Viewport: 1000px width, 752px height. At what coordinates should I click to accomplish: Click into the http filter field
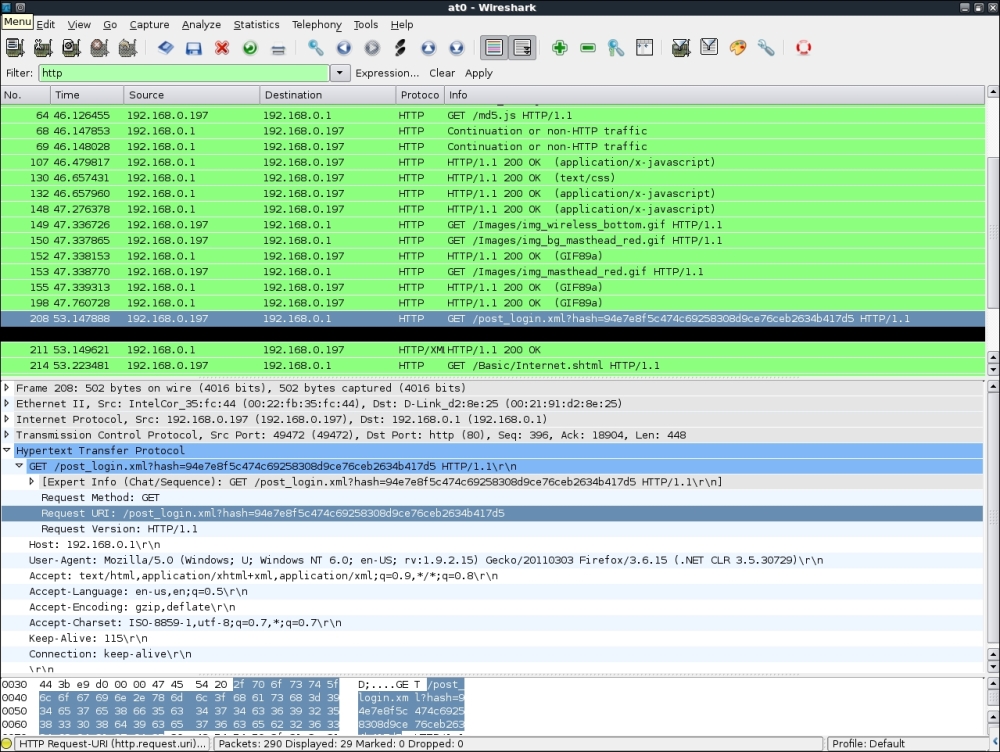pyautogui.click(x=184, y=73)
